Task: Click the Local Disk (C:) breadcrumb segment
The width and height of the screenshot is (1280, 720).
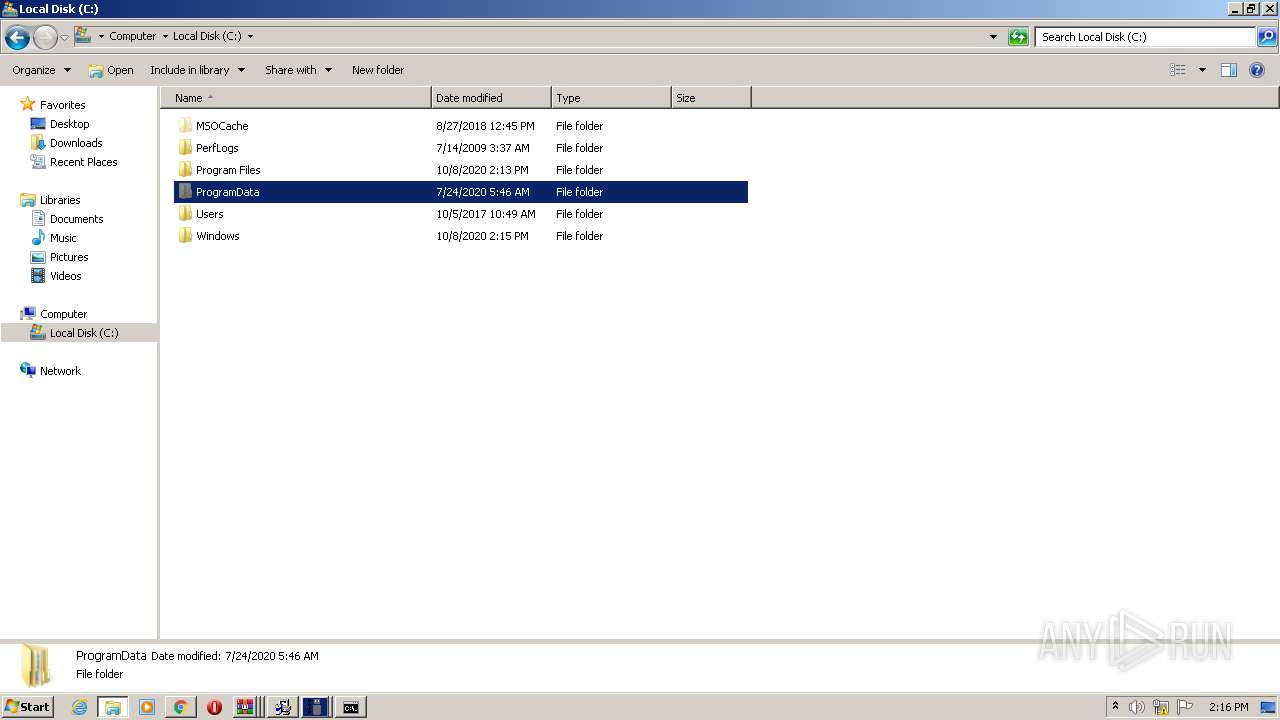Action: [x=207, y=36]
